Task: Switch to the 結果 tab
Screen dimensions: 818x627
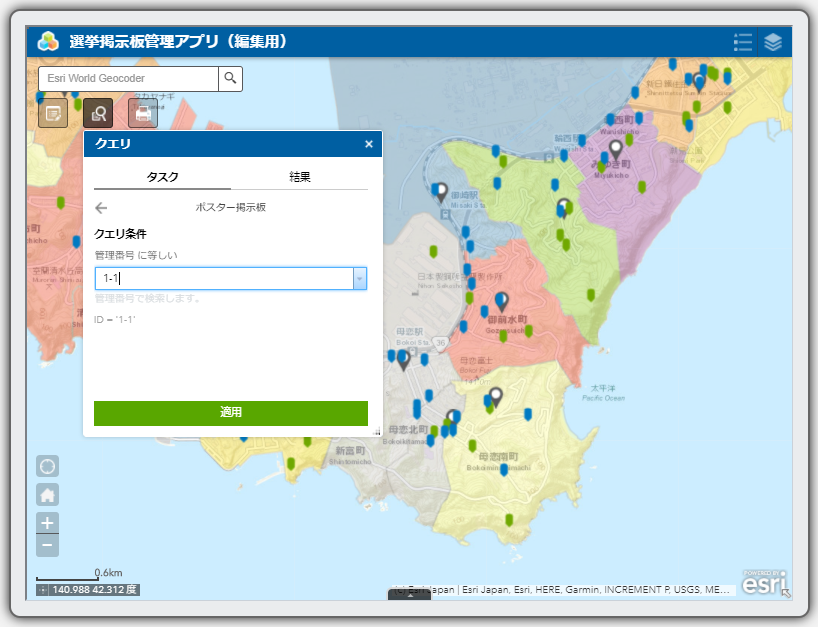Action: tap(299, 177)
